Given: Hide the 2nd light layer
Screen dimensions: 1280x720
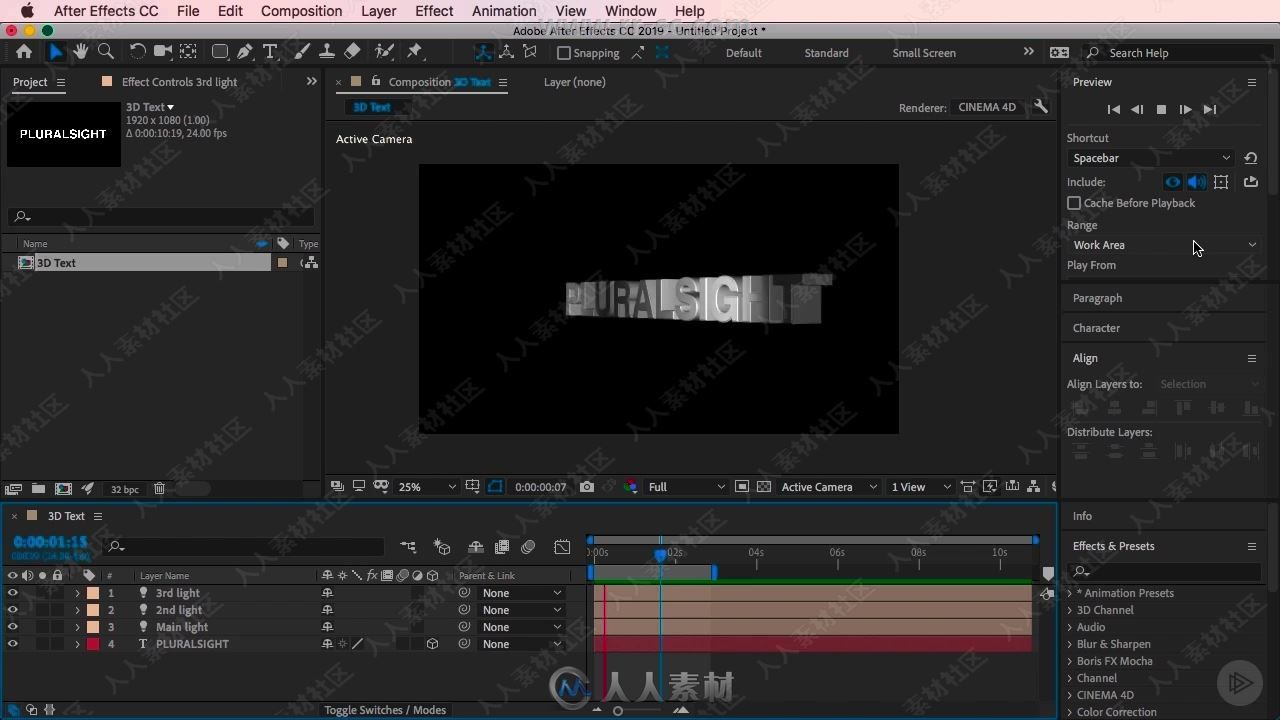Looking at the screenshot, I should (x=12, y=610).
